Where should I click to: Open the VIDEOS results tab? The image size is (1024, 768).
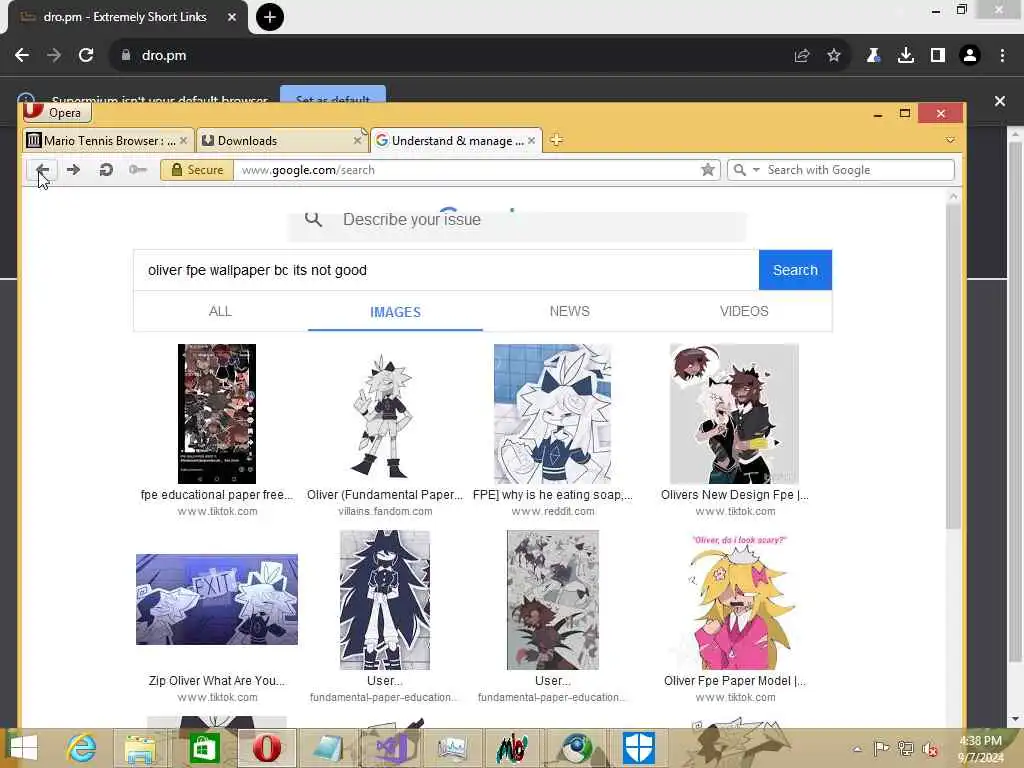tap(744, 312)
